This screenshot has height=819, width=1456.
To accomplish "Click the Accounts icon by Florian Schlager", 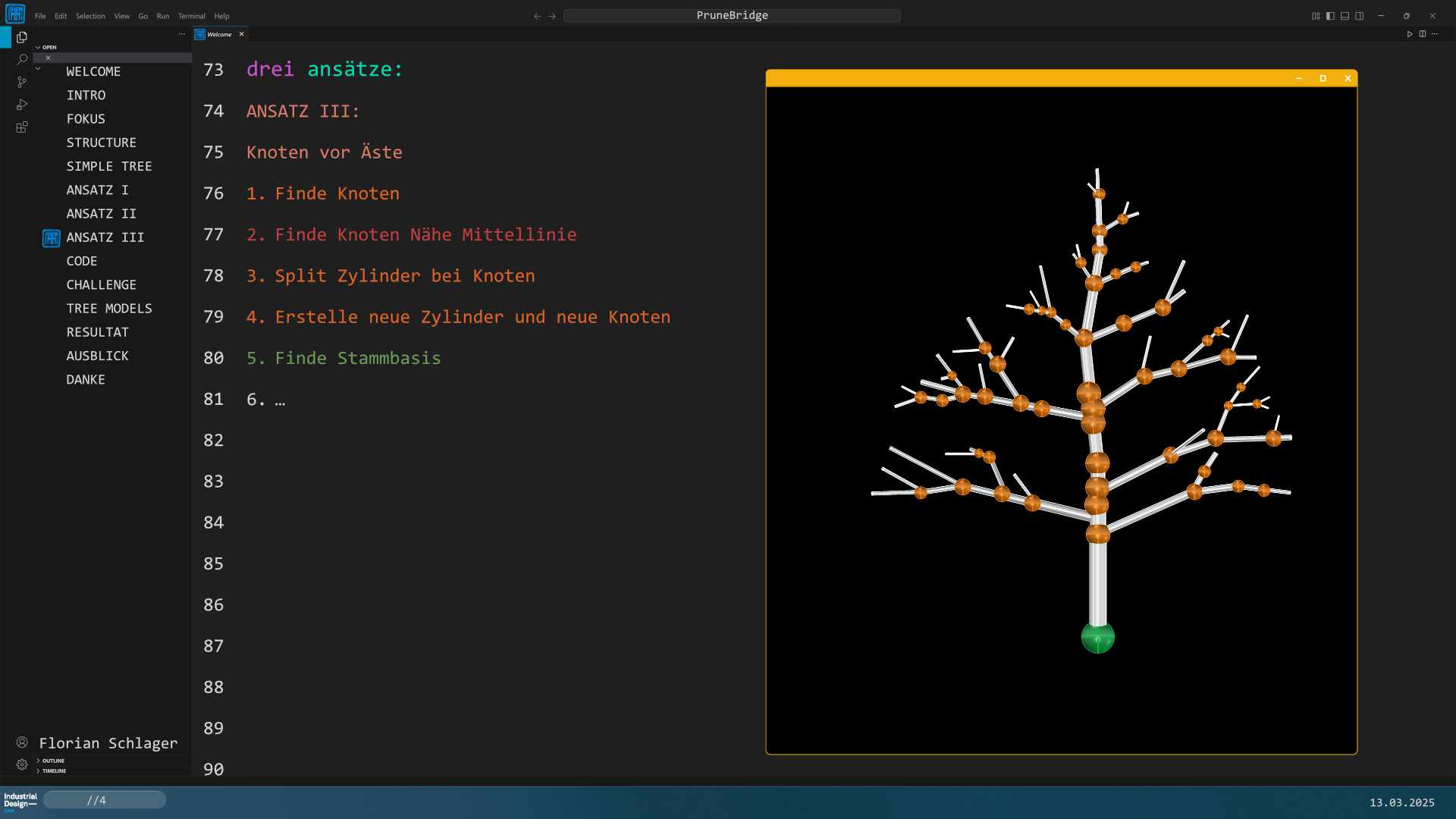I will (x=22, y=742).
